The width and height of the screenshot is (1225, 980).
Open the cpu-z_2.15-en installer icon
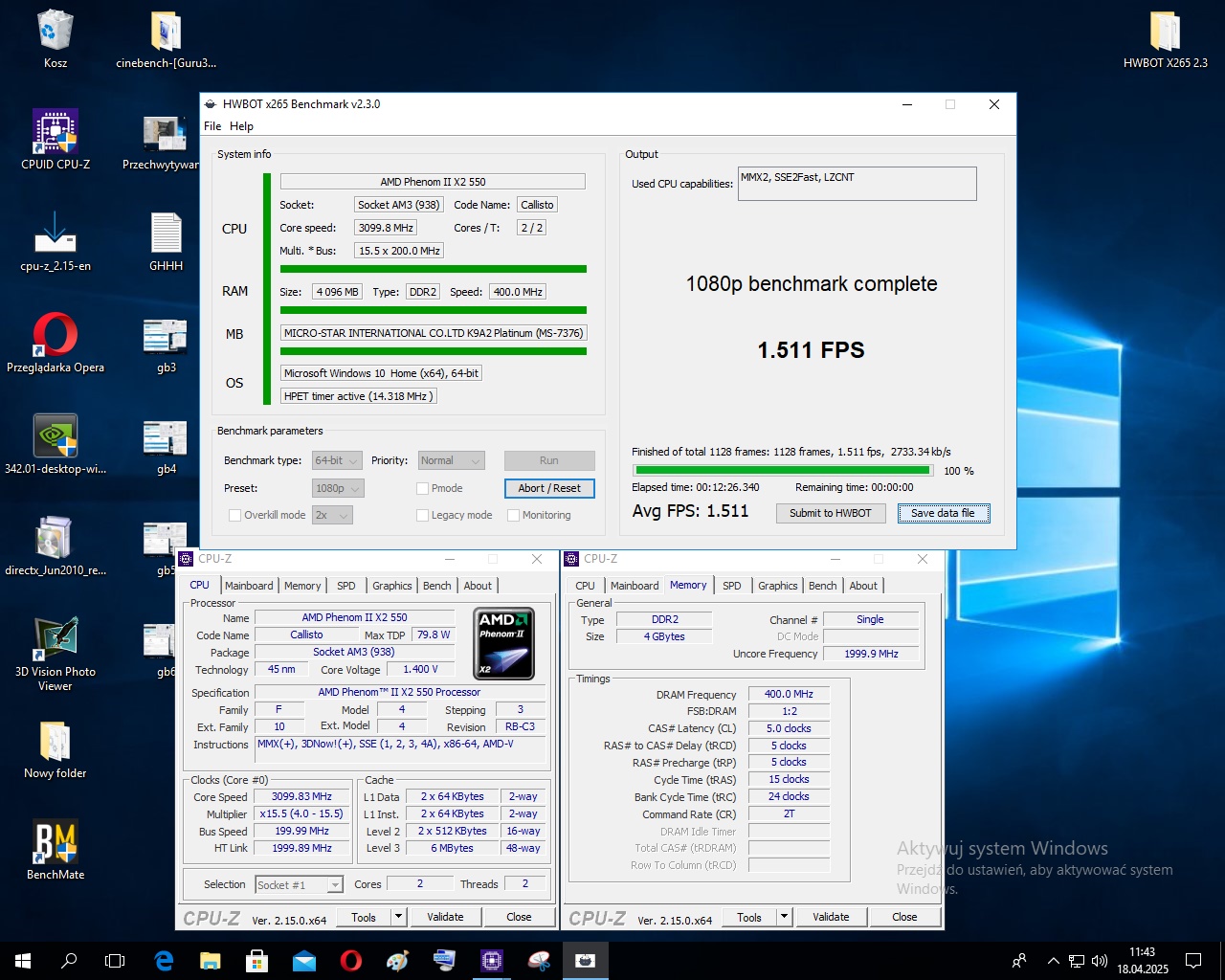[56, 242]
